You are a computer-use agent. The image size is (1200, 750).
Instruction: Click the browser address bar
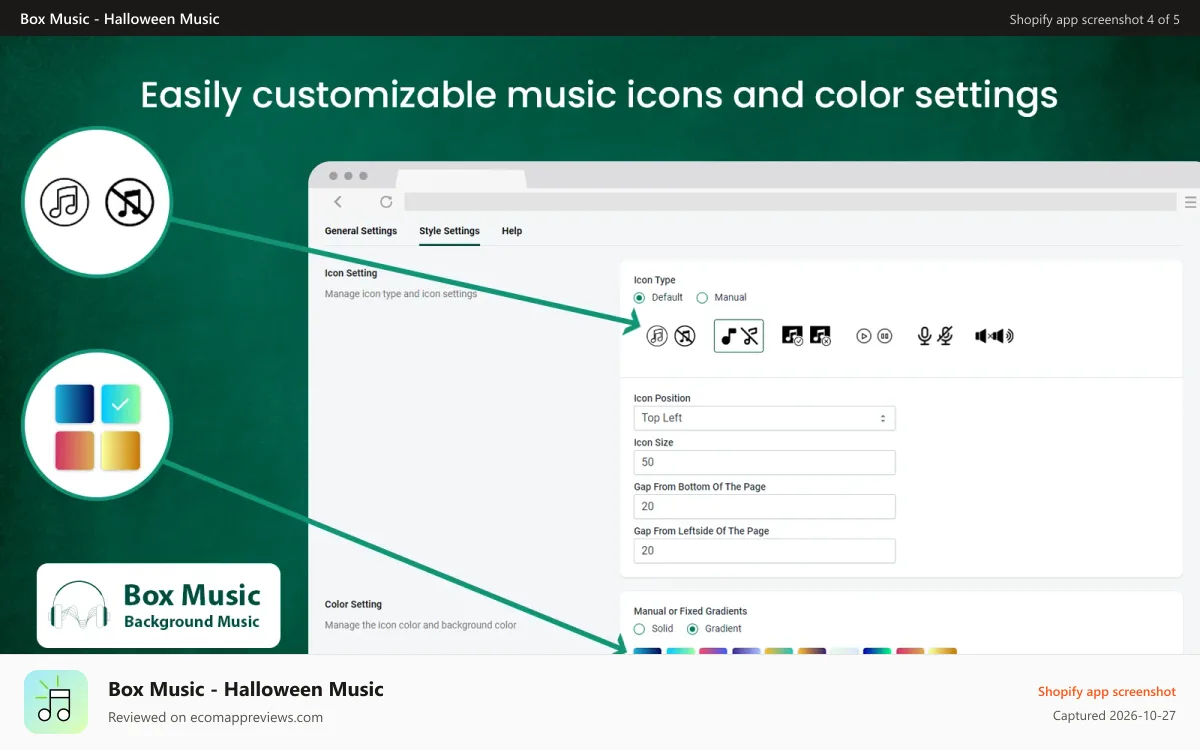[790, 202]
